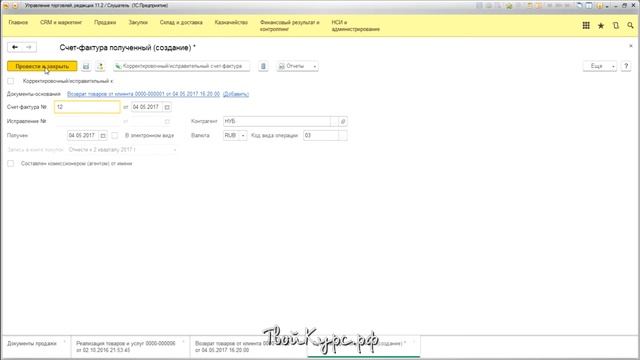Save document with the floppy disk icon
This screenshot has width=640, height=360.
pos(86,66)
